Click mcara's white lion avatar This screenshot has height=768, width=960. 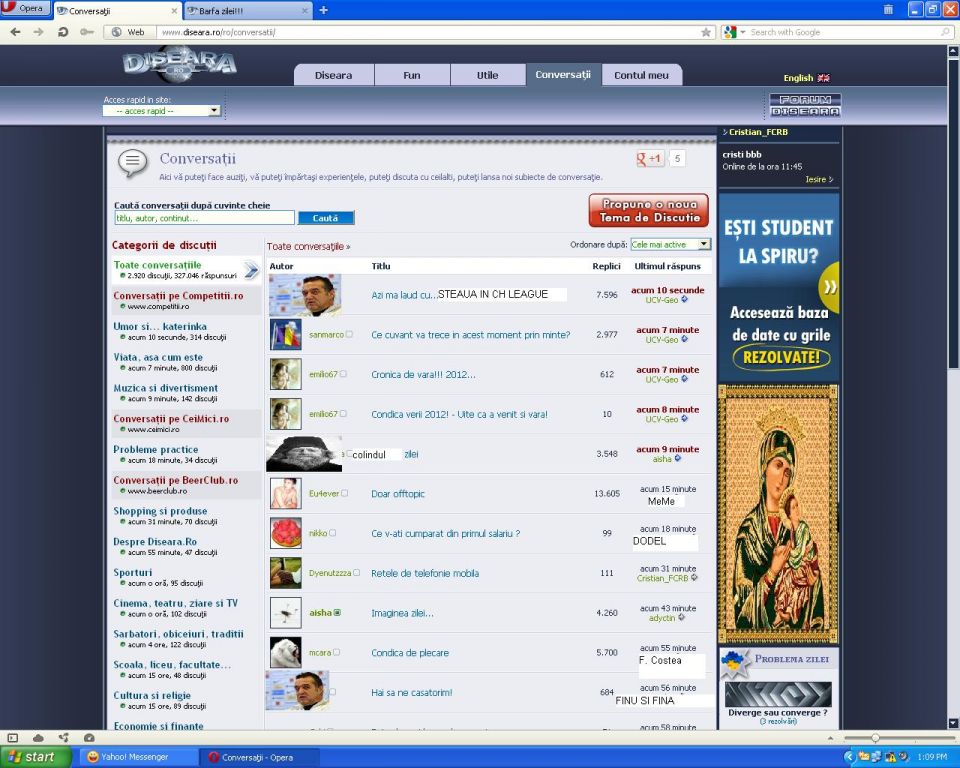[286, 652]
